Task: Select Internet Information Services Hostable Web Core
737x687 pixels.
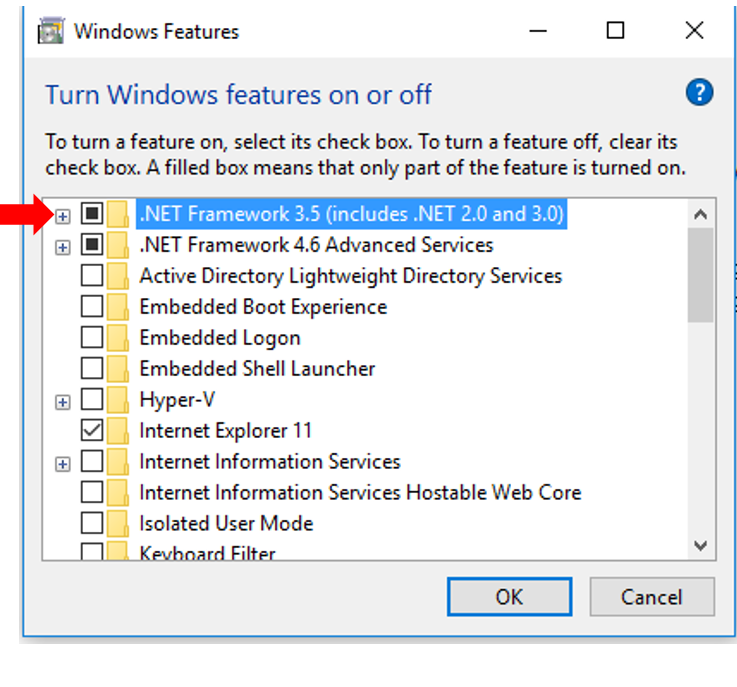Action: (x=360, y=493)
